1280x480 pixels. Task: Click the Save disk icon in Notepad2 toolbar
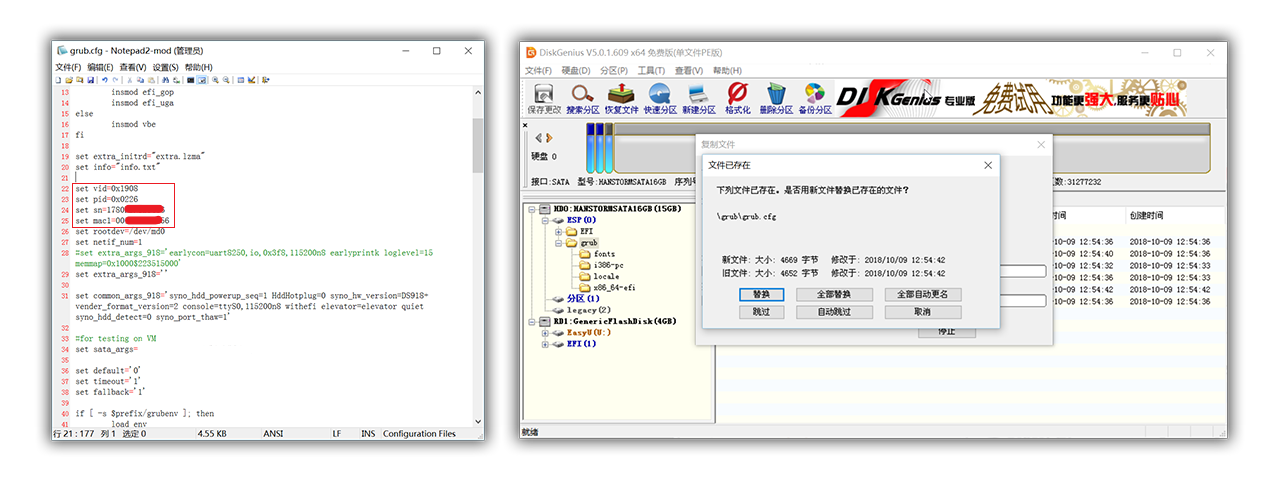point(90,80)
